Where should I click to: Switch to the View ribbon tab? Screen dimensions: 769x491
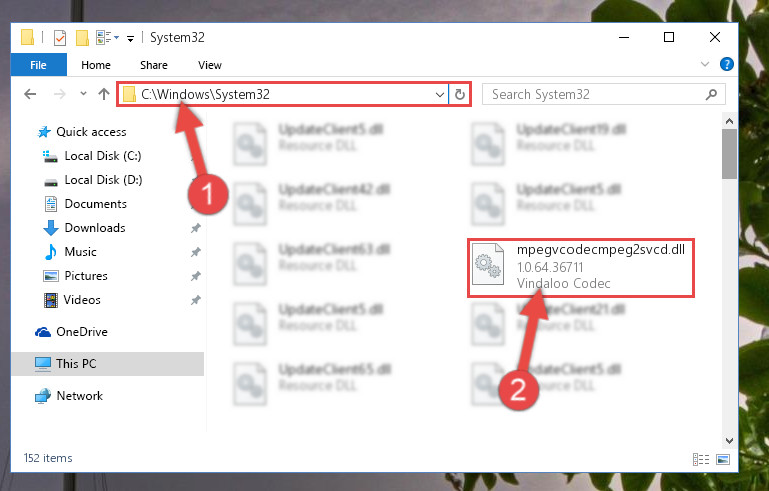tap(210, 65)
